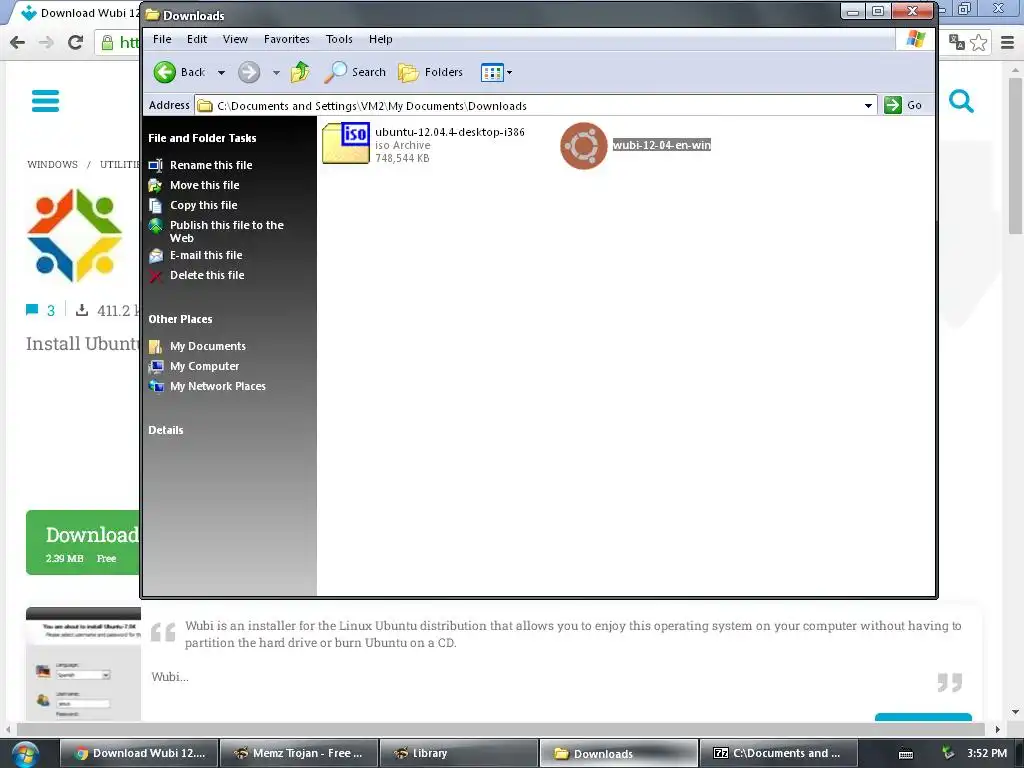1024x768 pixels.
Task: Click Delete this file task
Action: click(x=207, y=276)
